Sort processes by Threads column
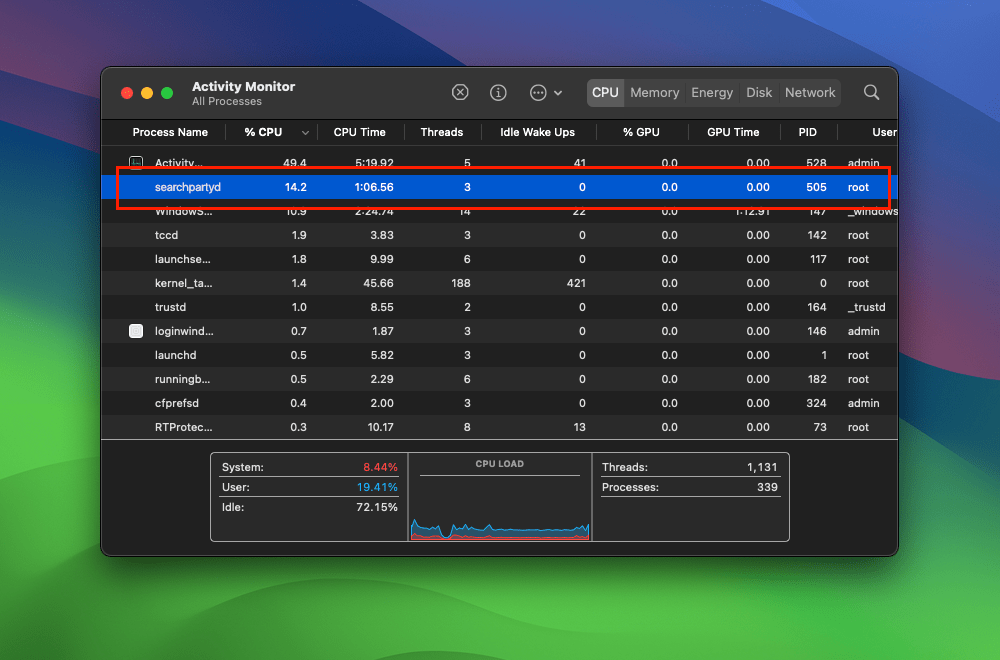1000x660 pixels. coord(441,132)
